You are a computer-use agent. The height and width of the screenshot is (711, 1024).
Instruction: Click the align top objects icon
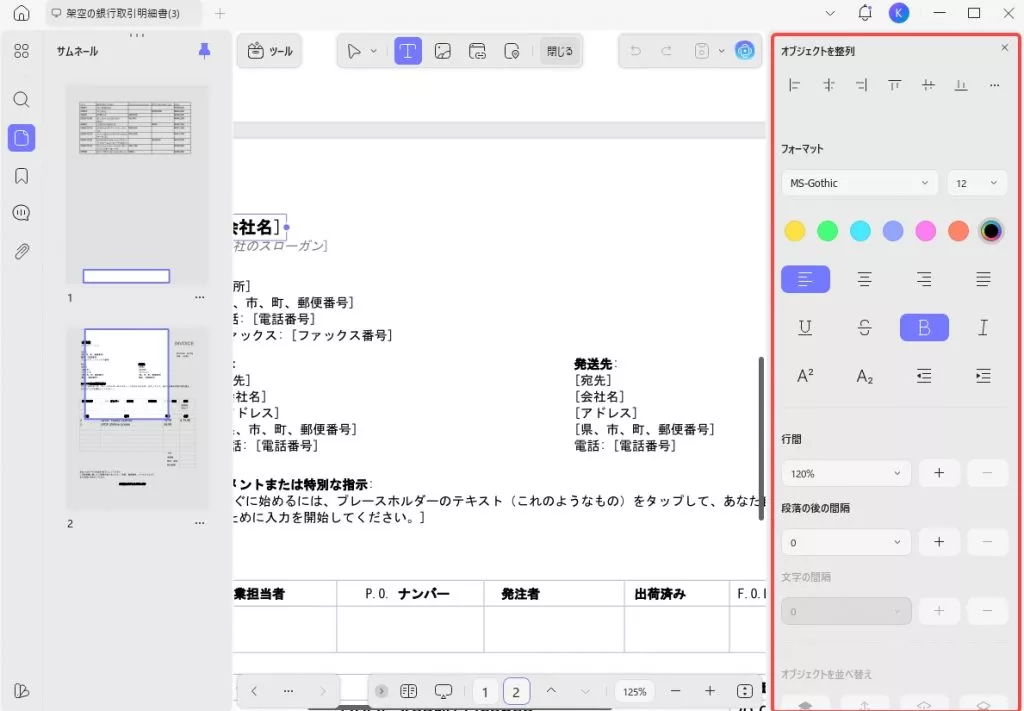click(x=894, y=85)
